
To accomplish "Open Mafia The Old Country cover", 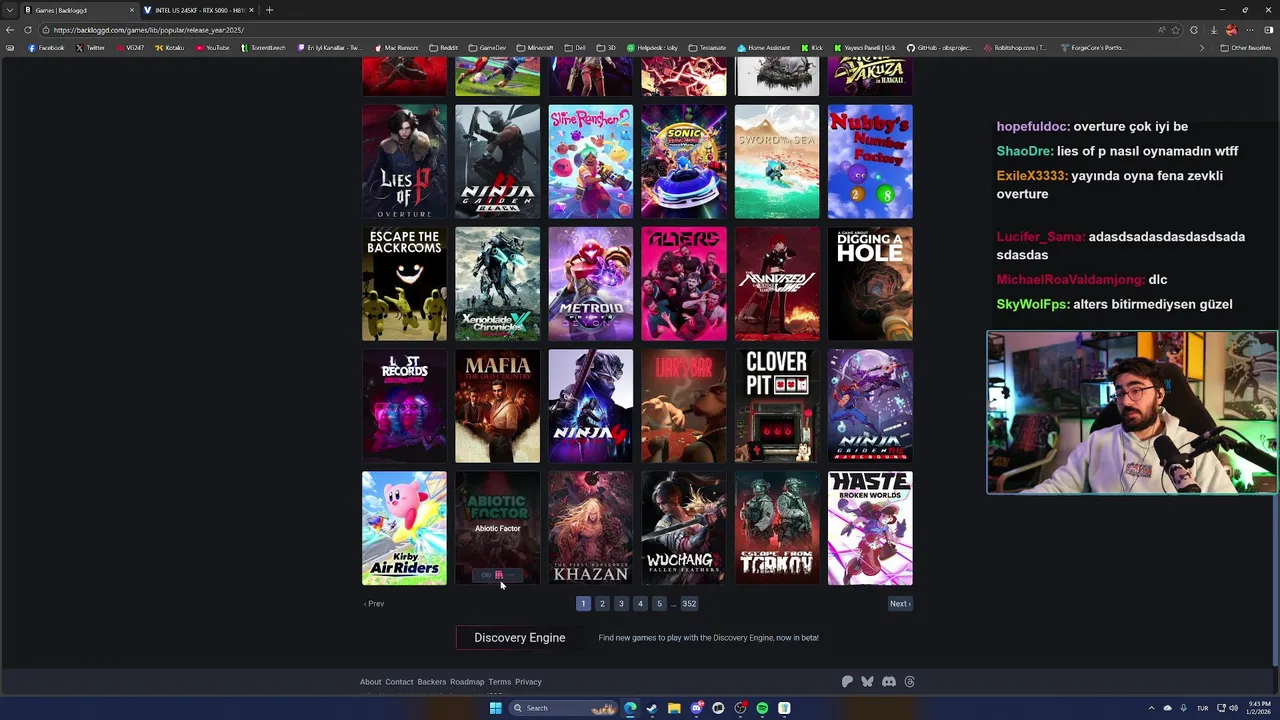I will [497, 406].
